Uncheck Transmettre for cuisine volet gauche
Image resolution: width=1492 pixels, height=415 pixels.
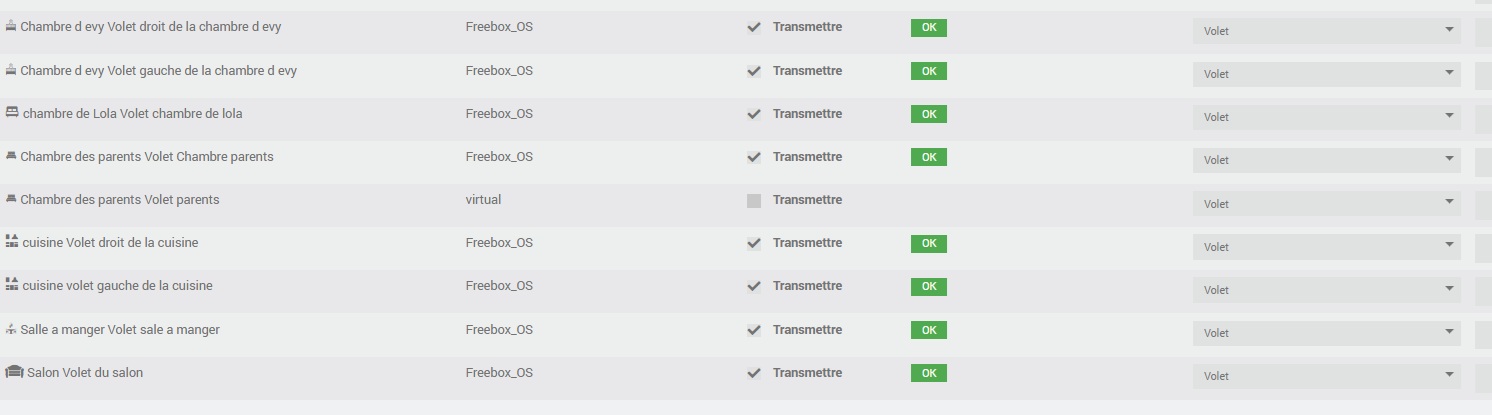(754, 286)
